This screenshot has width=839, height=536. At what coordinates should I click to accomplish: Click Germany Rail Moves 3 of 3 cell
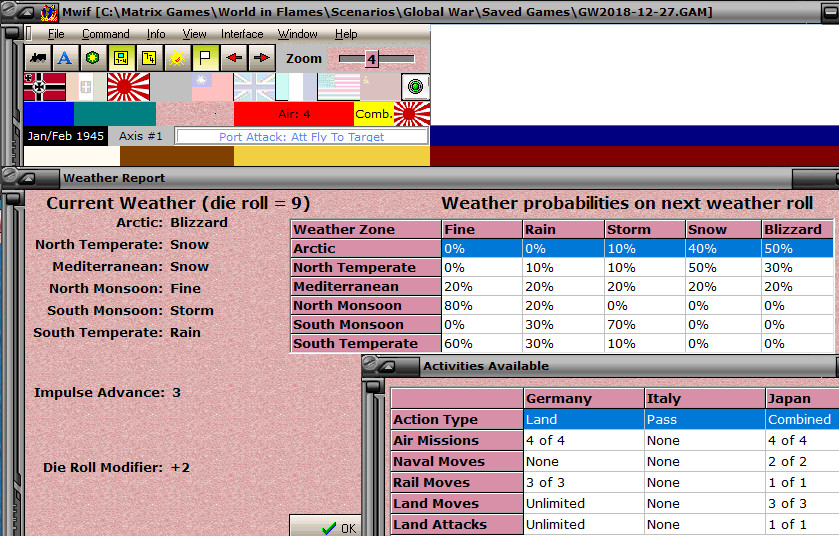click(x=584, y=483)
